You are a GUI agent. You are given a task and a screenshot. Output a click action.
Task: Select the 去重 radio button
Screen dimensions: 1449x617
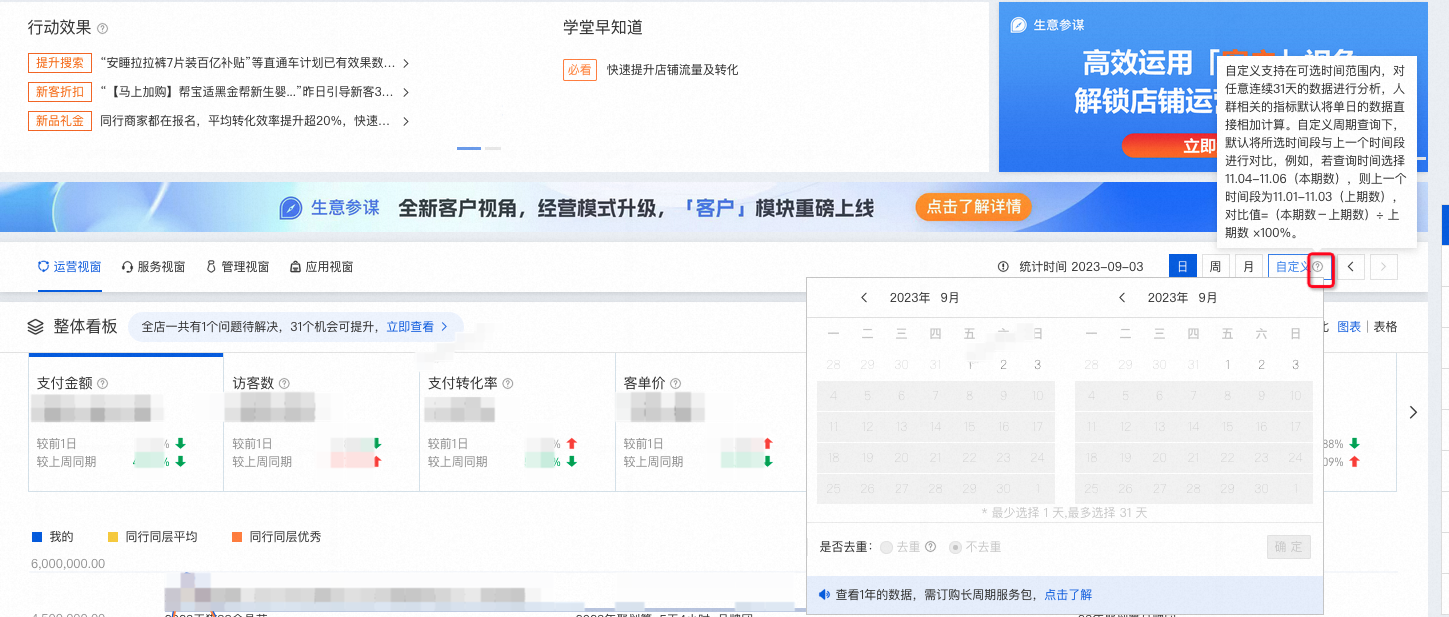tap(886, 547)
